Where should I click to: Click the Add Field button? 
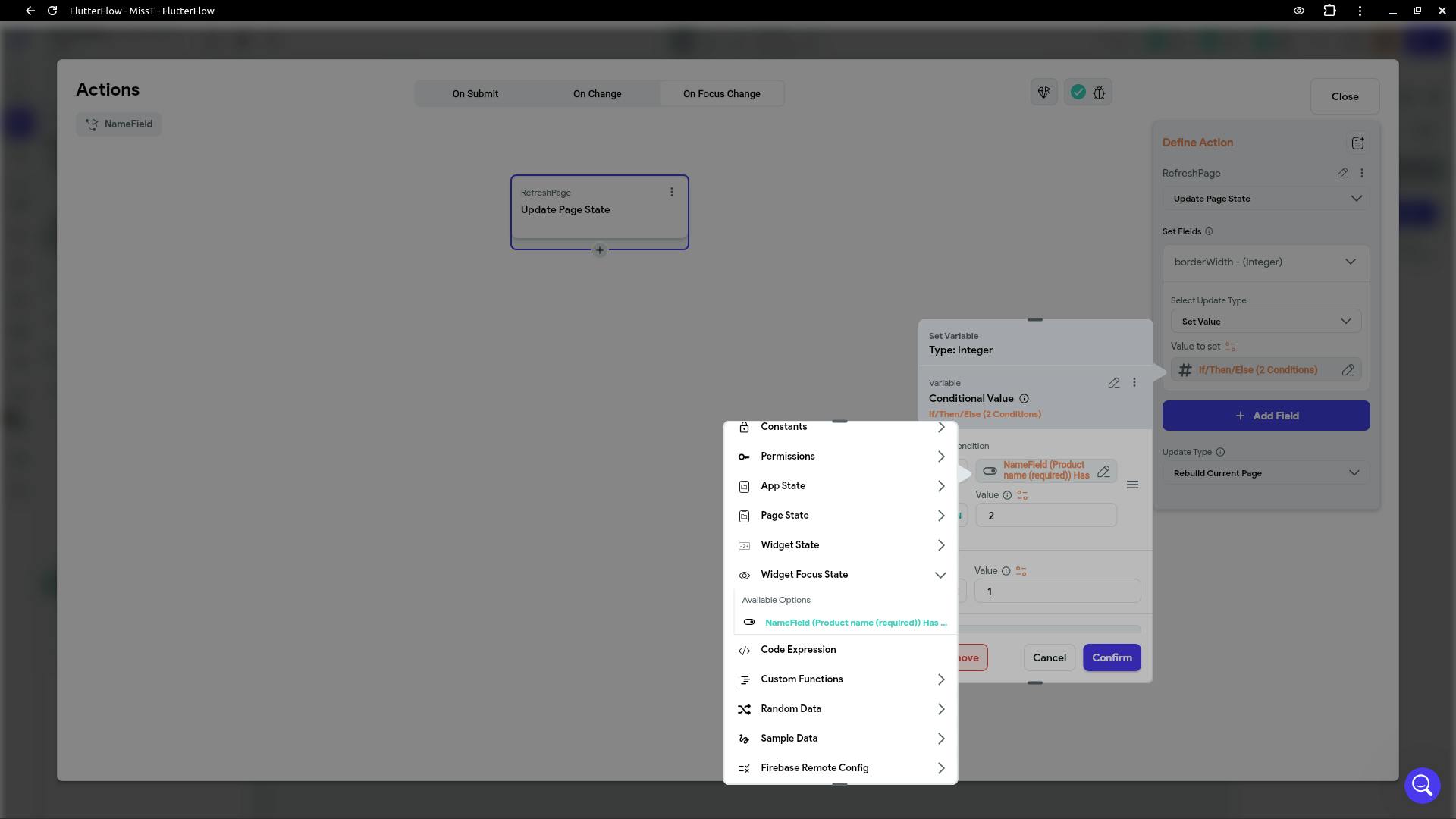(x=1265, y=416)
